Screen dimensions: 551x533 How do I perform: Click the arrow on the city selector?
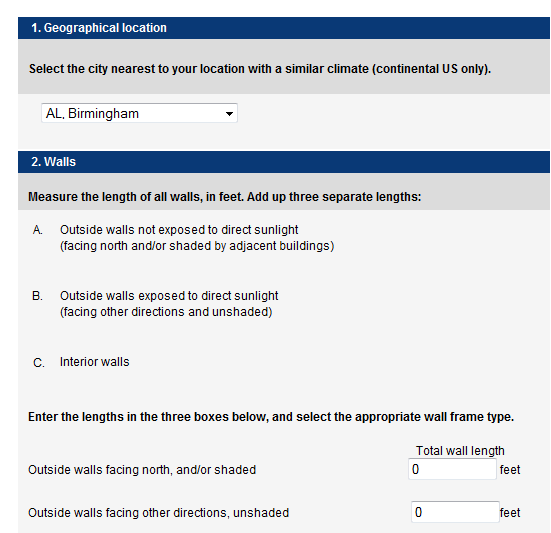pyautogui.click(x=229, y=113)
